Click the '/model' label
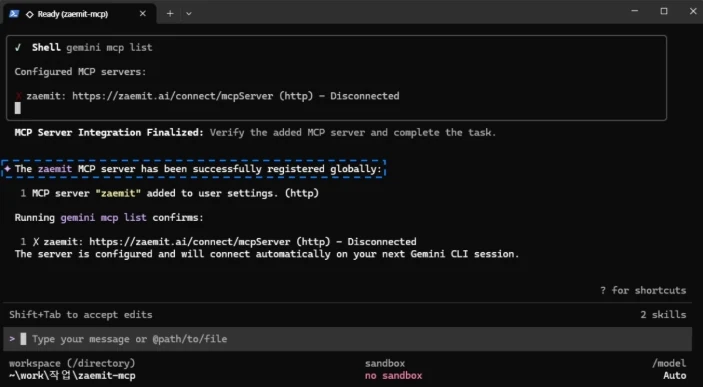Screen dimensions: 703x387 [x=669, y=364]
